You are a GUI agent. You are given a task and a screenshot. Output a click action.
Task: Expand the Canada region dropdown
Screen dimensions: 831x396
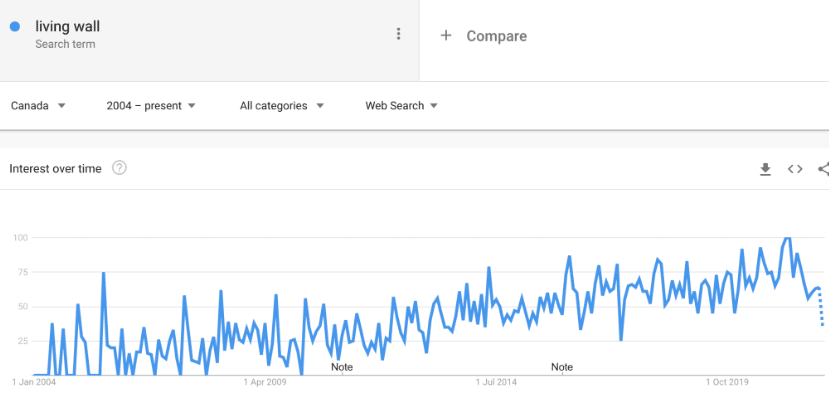38,105
